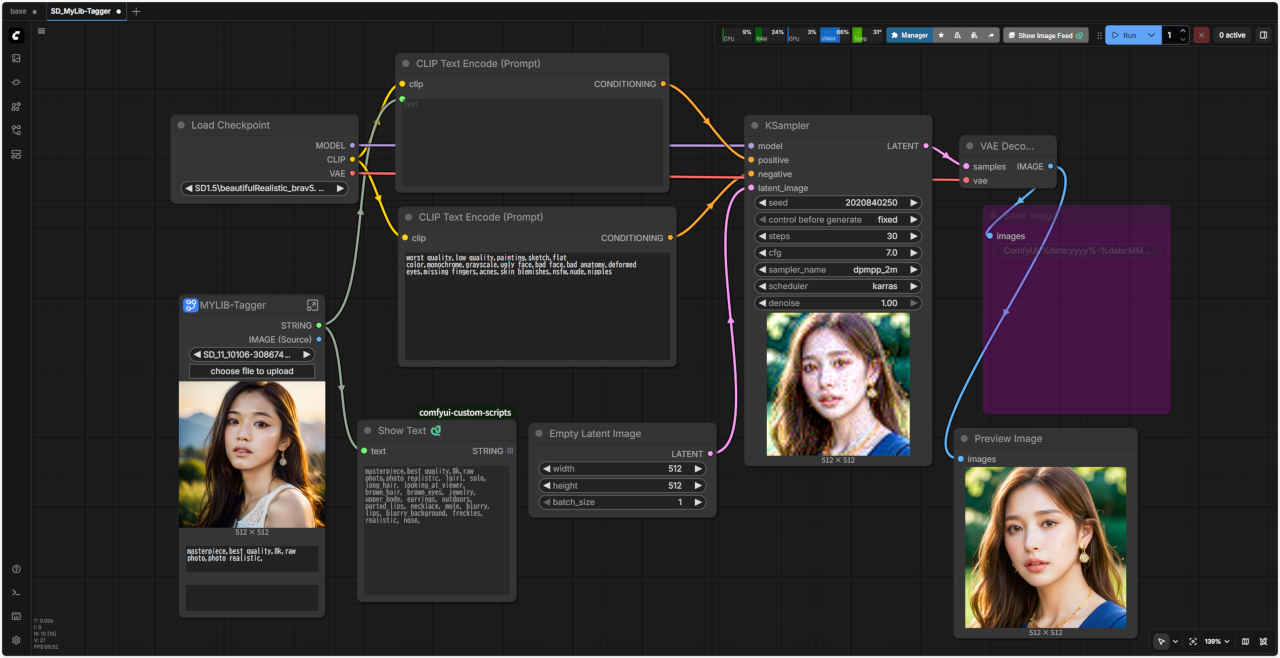The image size is (1280, 658).
Task: Click the red cancel run button
Action: [x=1201, y=35]
